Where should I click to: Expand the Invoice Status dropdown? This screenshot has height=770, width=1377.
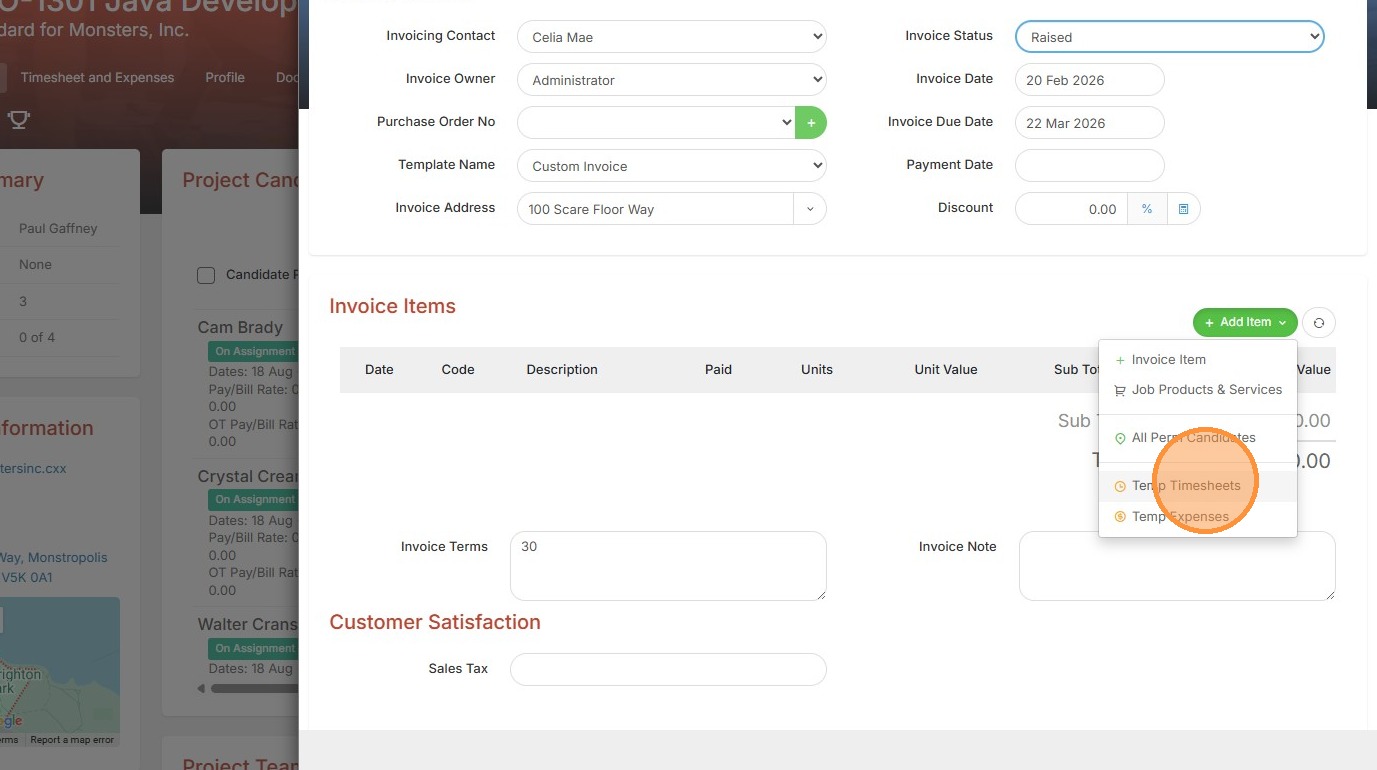[x=1169, y=37]
